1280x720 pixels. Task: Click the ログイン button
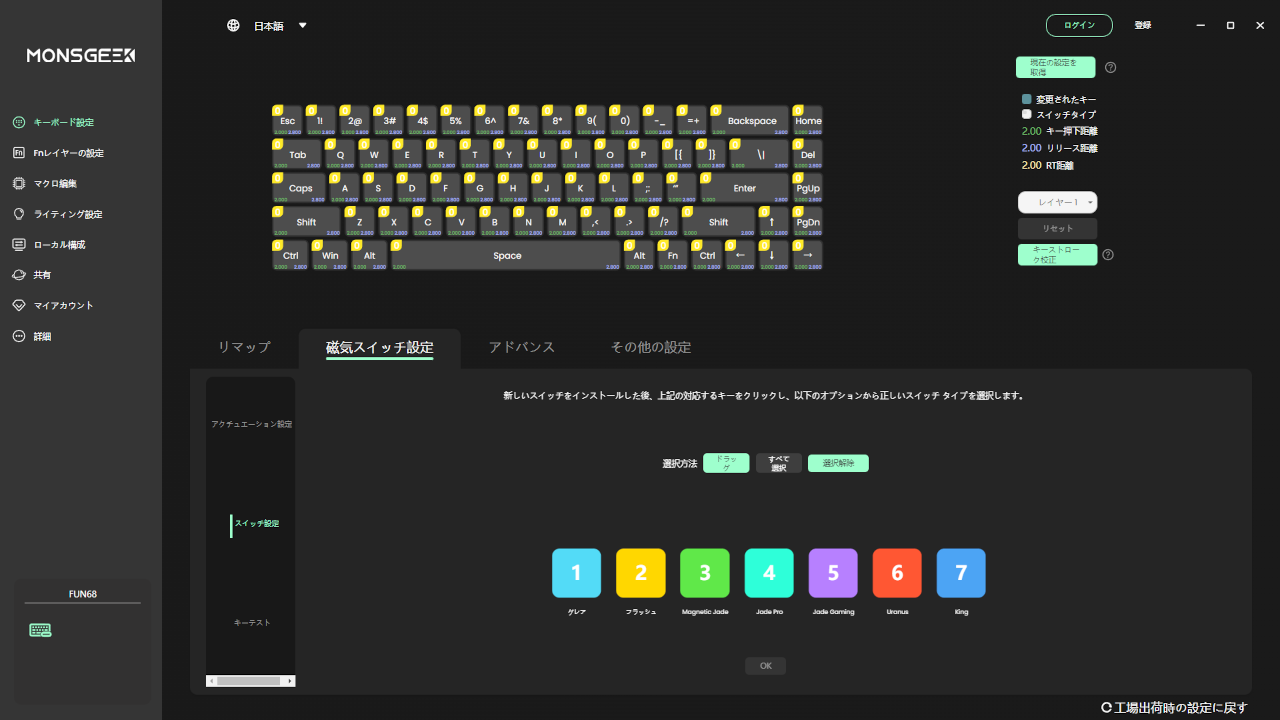tap(1079, 26)
